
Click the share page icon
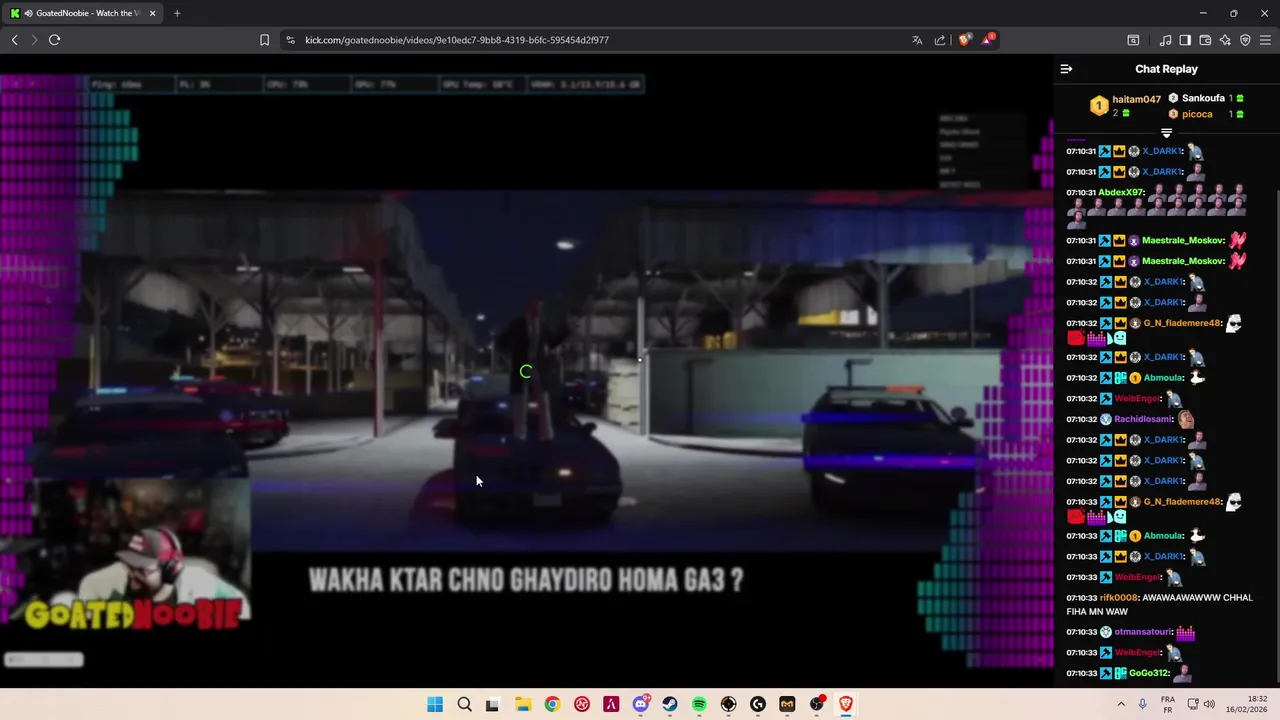[940, 40]
